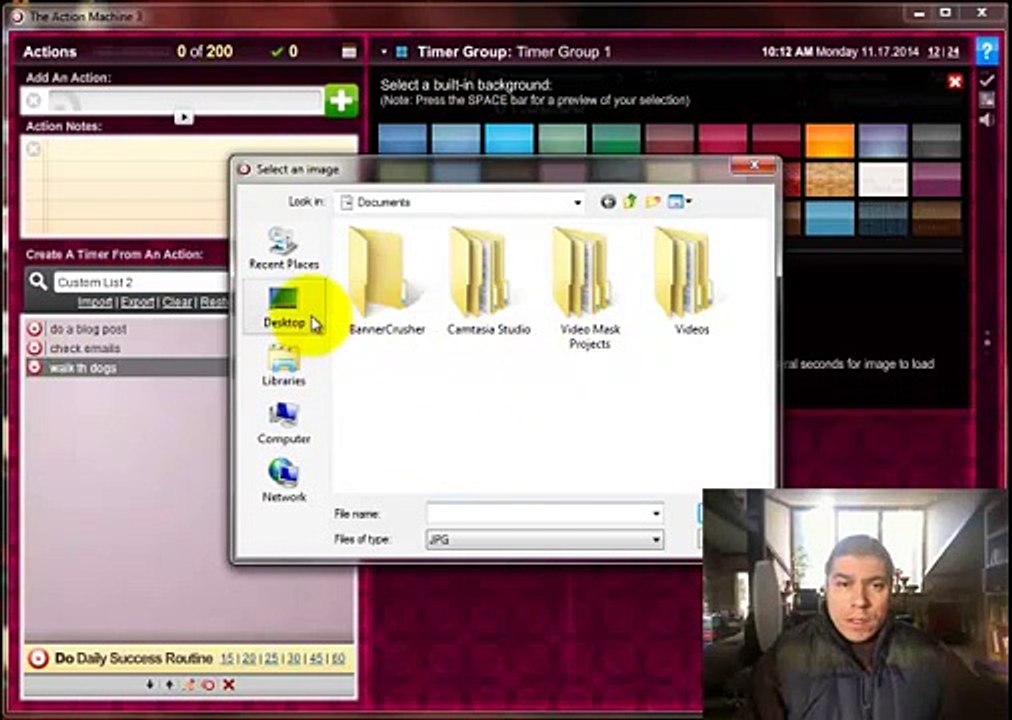
Task: Click the Timer Group grid icon
Action: click(401, 52)
